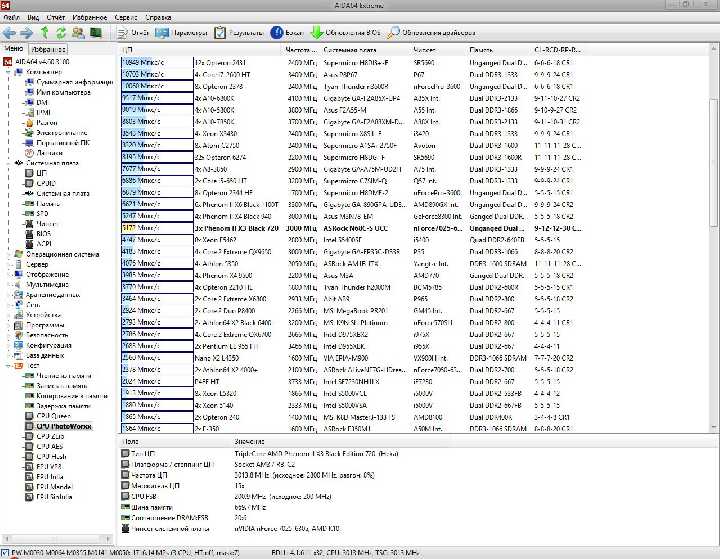
Task: Expand the Мультимедиа tree node
Action: 9,284
